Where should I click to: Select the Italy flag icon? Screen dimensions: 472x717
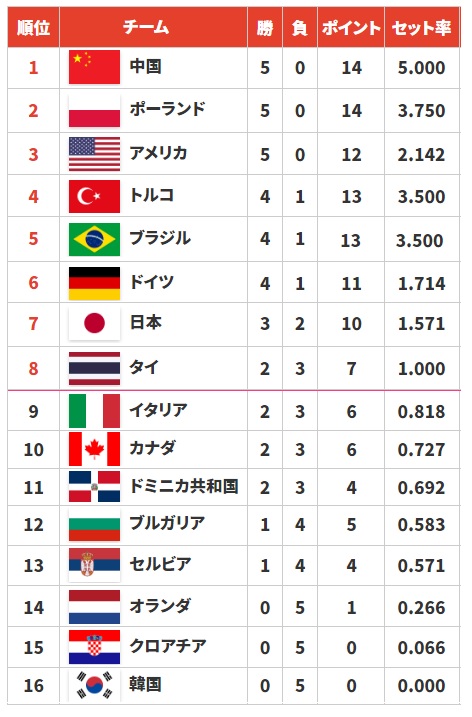pos(94,411)
